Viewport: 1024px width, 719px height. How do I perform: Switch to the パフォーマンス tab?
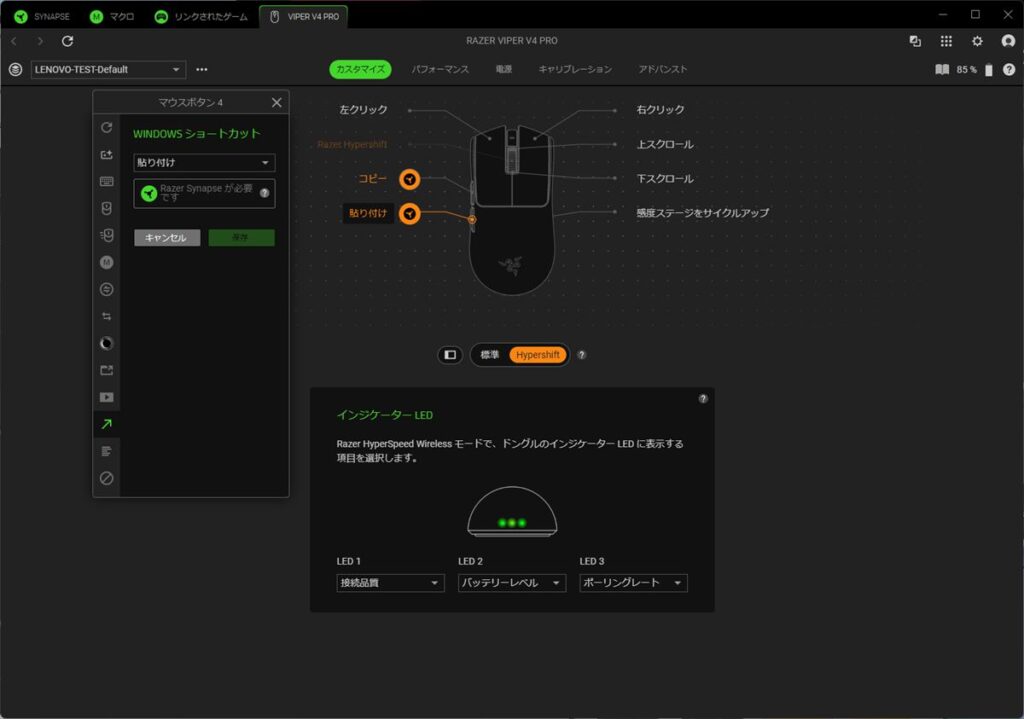click(440, 70)
